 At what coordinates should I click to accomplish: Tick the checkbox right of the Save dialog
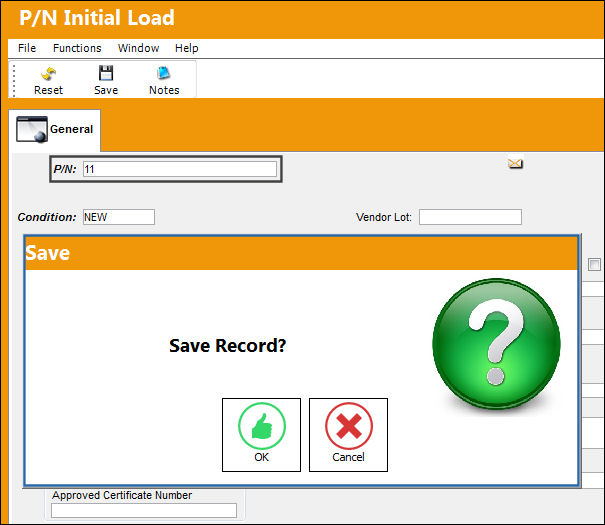pyautogui.click(x=594, y=265)
